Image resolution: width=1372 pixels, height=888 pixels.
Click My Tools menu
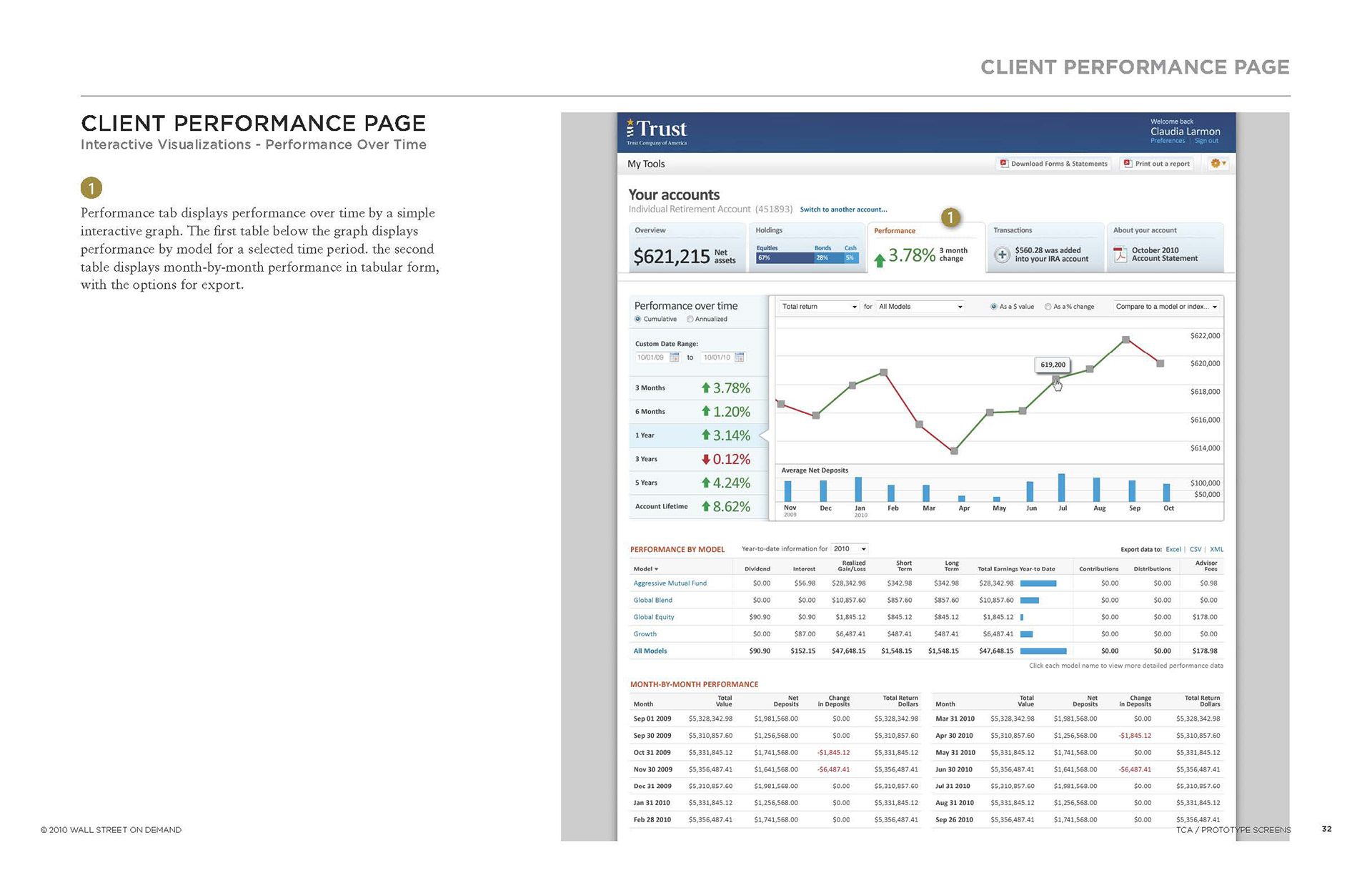click(646, 164)
